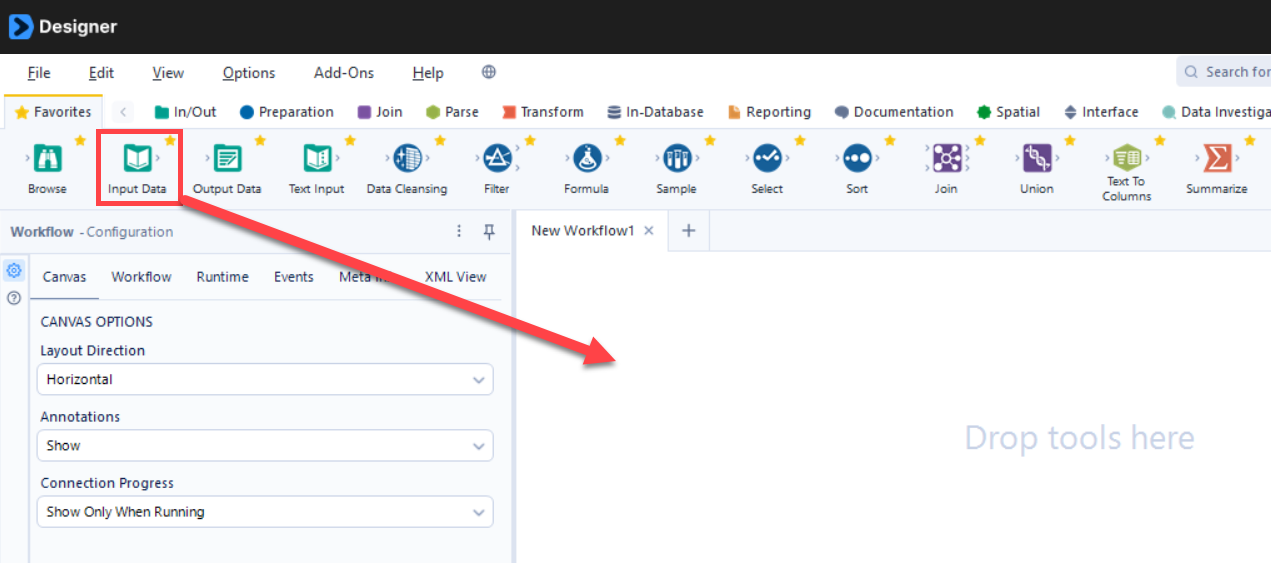Open the Annotations dropdown
The image size is (1271, 563).
tap(265, 445)
